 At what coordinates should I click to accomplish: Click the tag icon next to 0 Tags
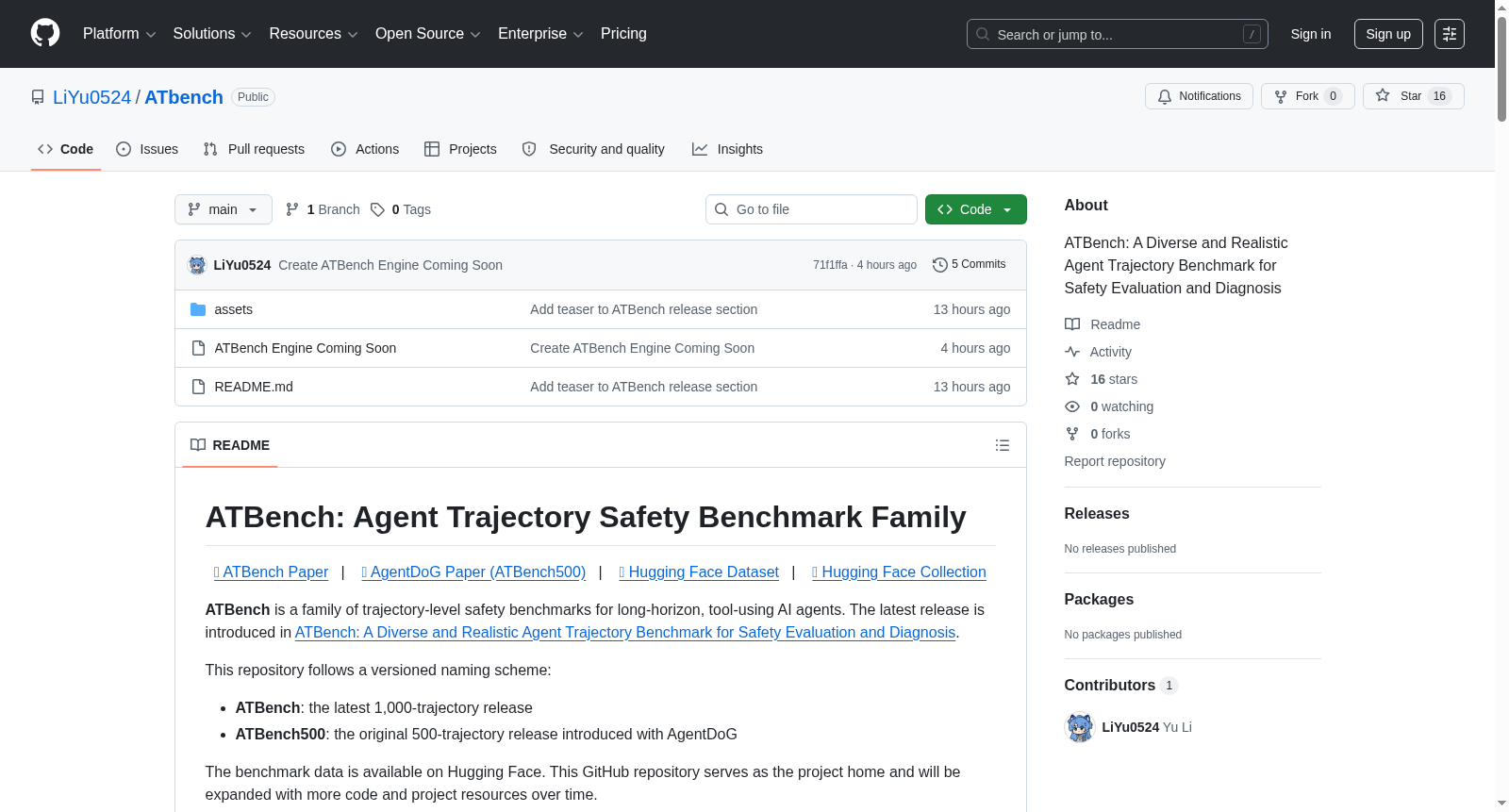click(x=377, y=209)
